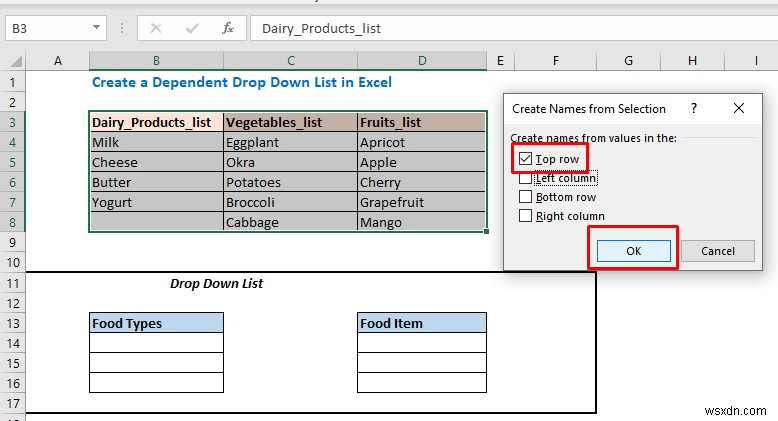Click the formula bar cancel X icon
Viewport: 778px width, 421px height.
[157, 28]
